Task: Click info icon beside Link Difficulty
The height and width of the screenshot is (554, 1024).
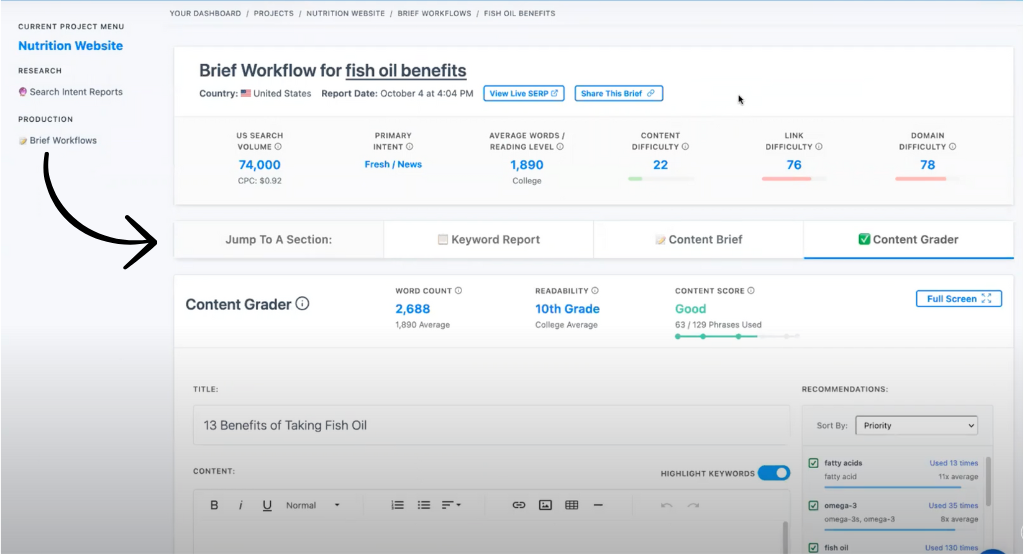Action: 819,147
